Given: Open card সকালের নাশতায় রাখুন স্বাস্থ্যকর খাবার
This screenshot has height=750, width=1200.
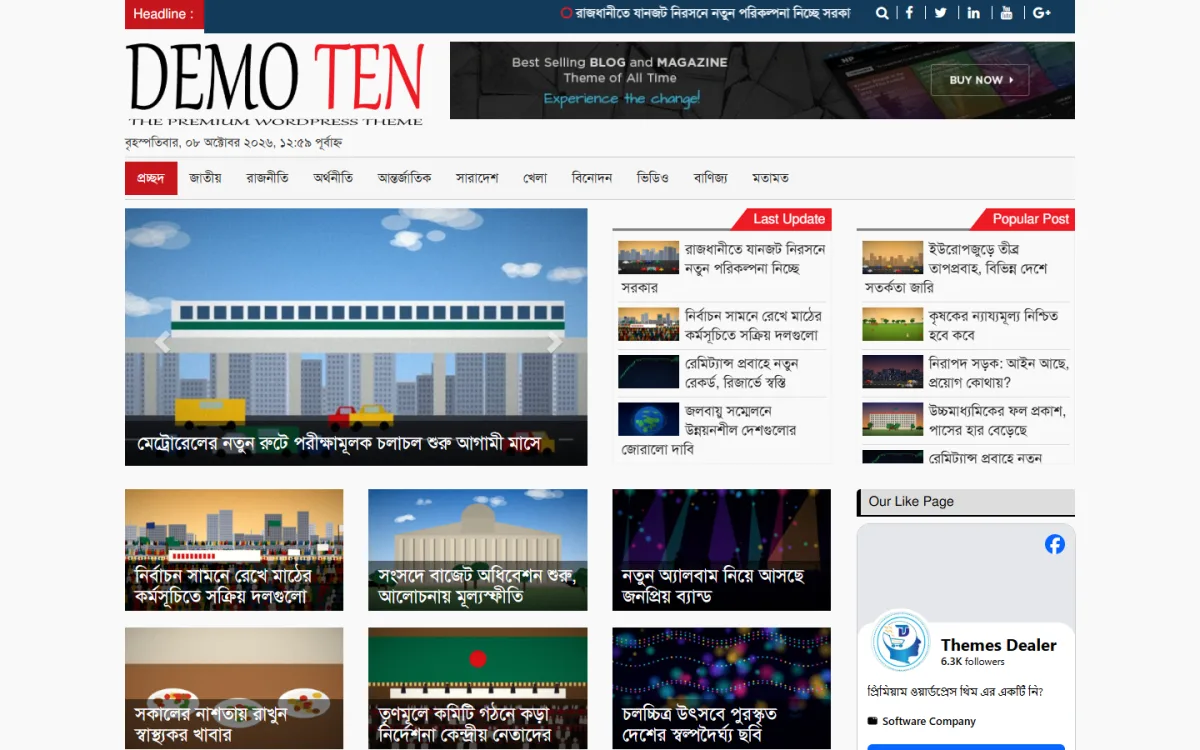Looking at the screenshot, I should click(x=234, y=688).
